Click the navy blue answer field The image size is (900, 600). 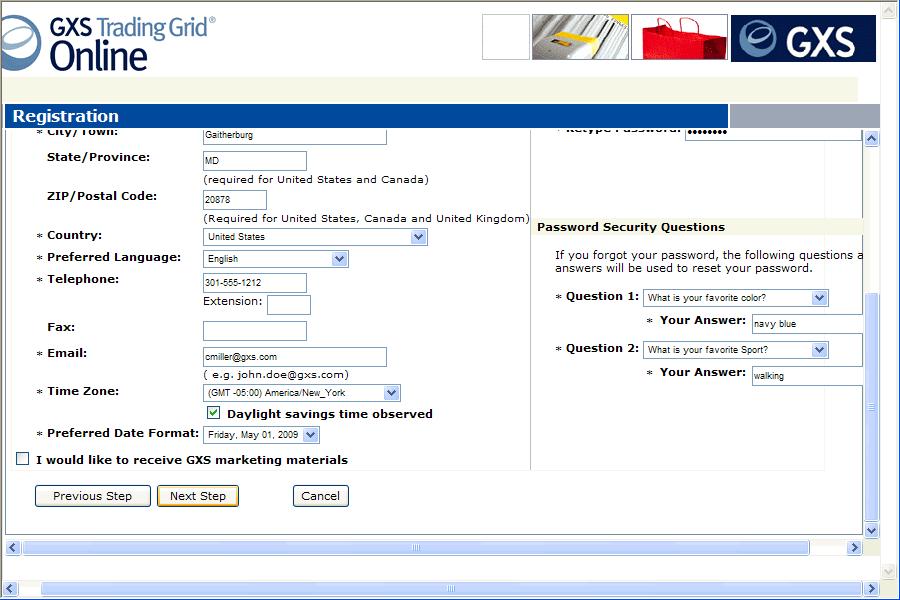807,324
